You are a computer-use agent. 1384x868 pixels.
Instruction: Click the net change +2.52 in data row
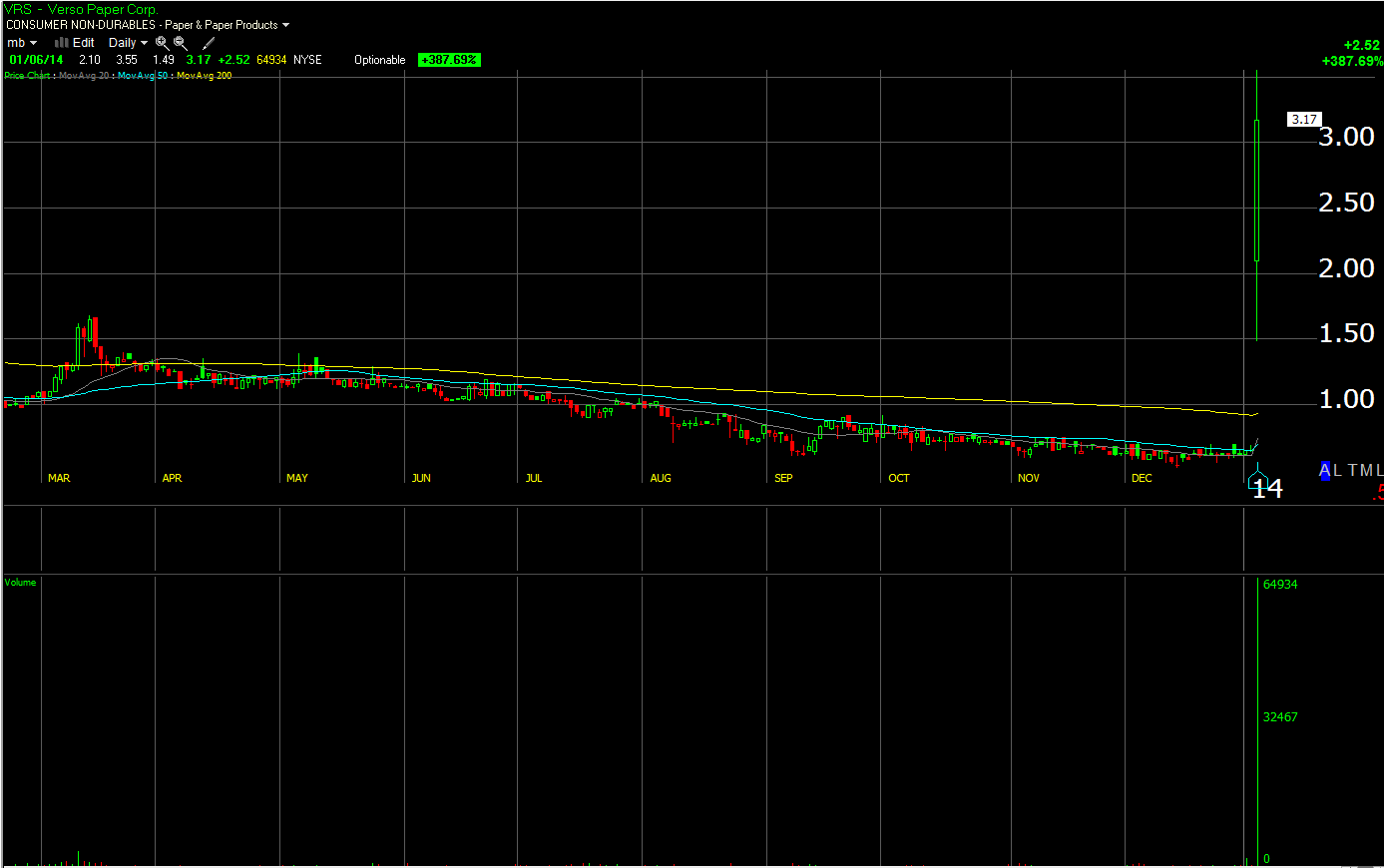(x=234, y=60)
